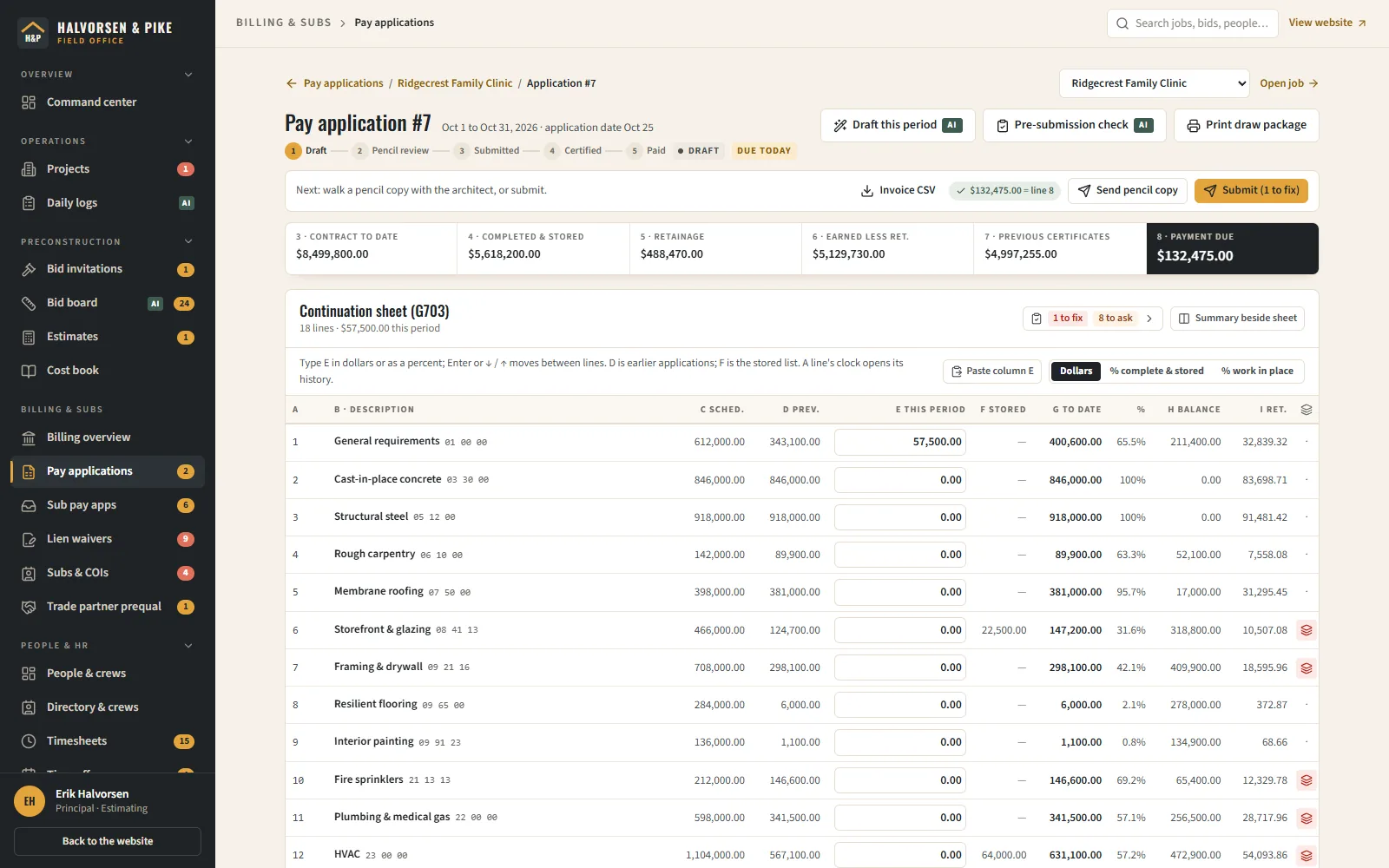Click the $132,475.00 = line 8 check badge
Screen dimensions: 1389x868
tap(1004, 191)
